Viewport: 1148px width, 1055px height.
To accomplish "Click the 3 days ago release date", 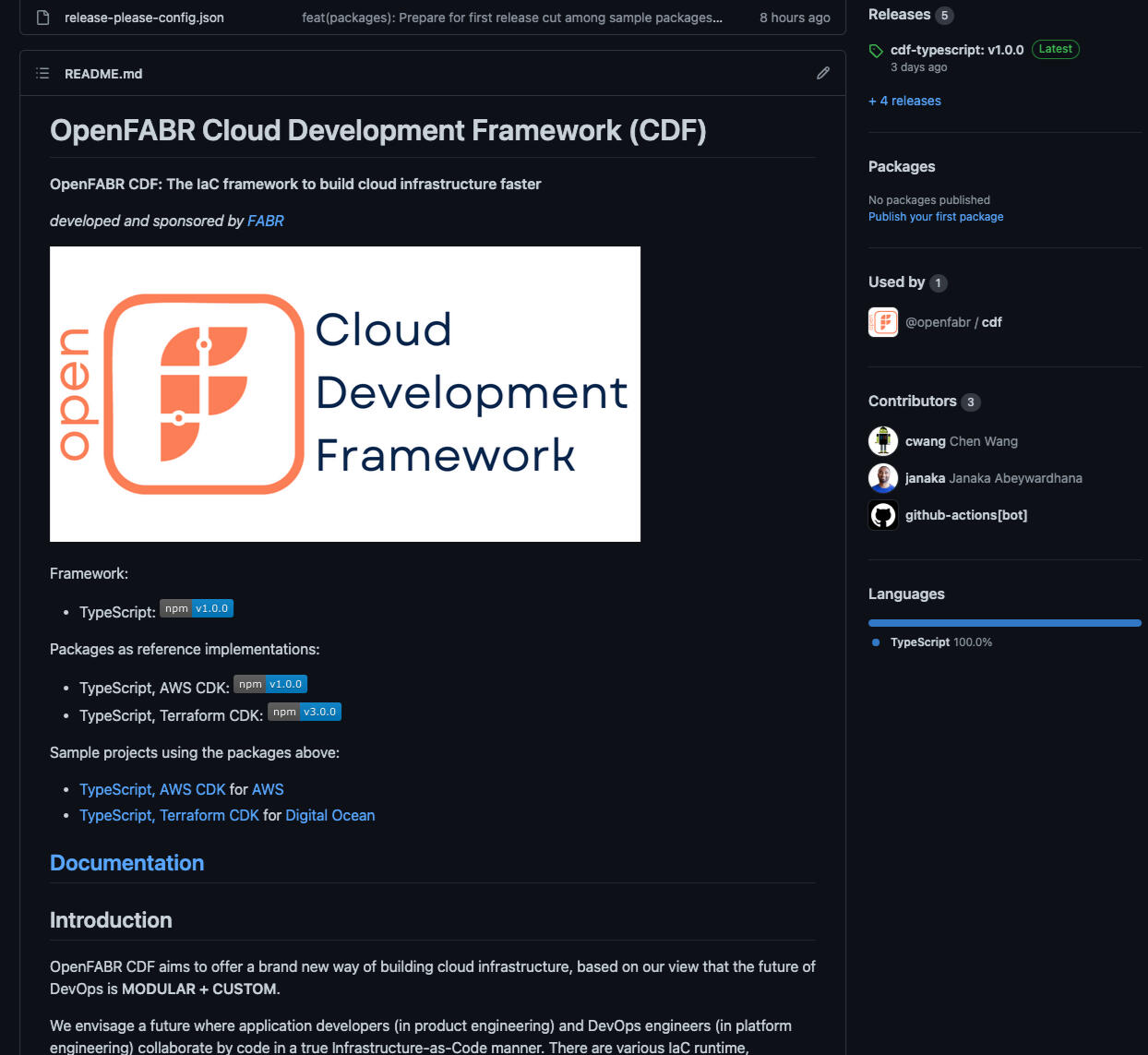I will click(918, 67).
